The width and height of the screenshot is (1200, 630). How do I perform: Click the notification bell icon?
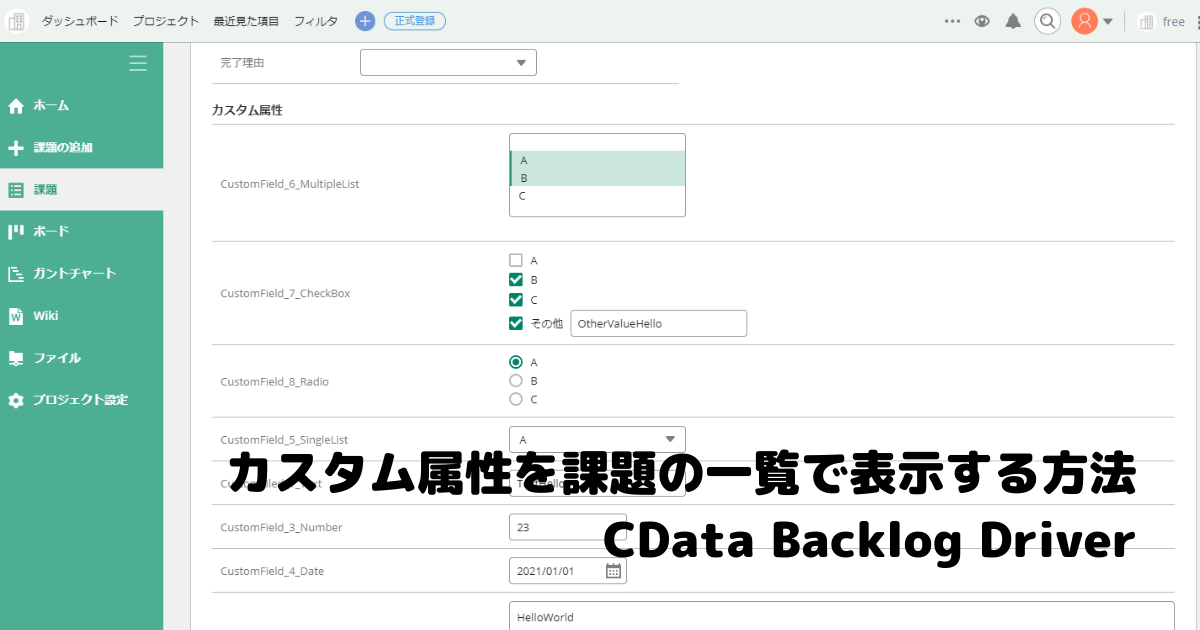(x=1013, y=20)
